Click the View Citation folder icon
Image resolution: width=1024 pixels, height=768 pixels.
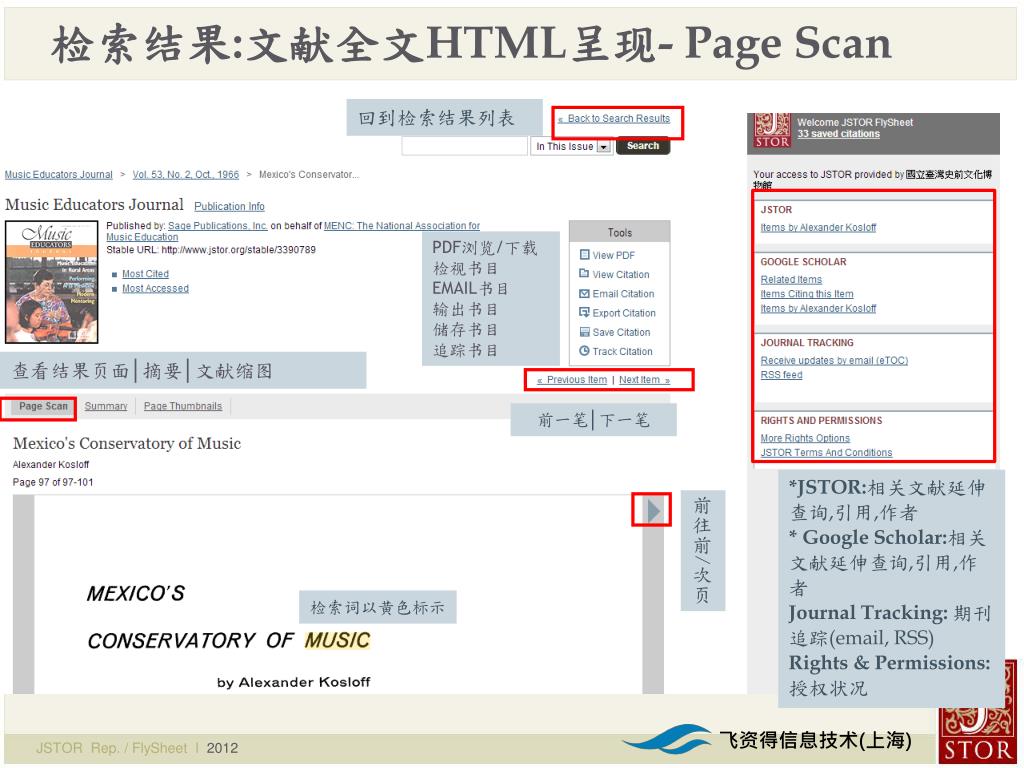coord(584,274)
